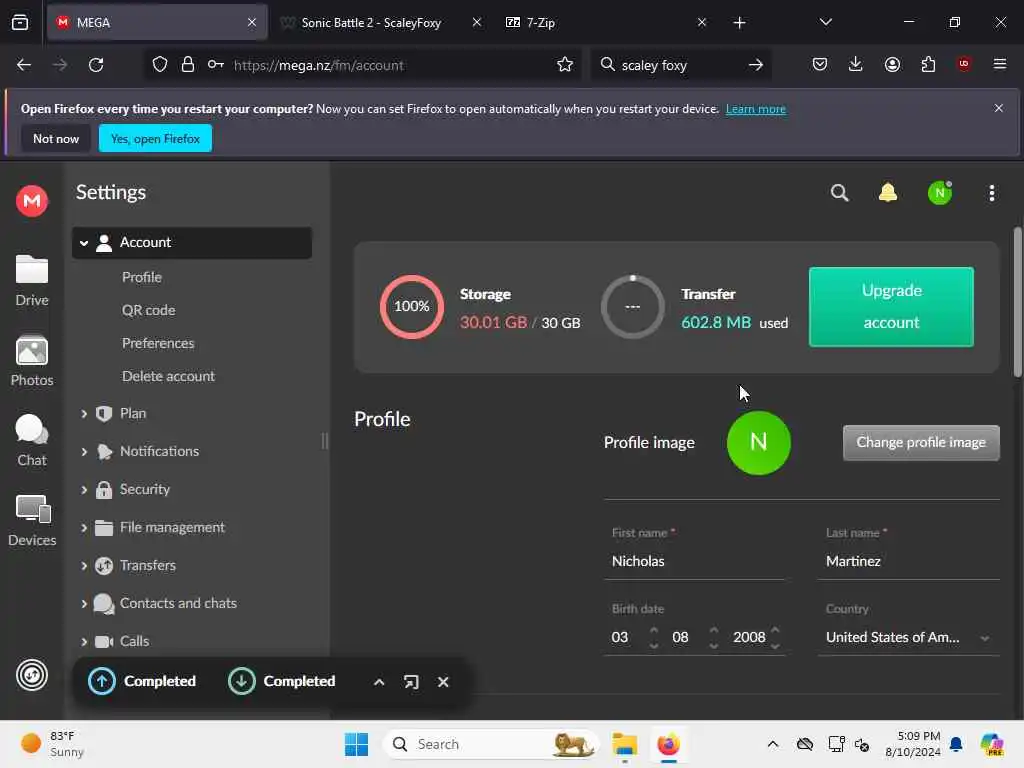Click the Upgrade account button
This screenshot has height=768, width=1024.
click(891, 307)
